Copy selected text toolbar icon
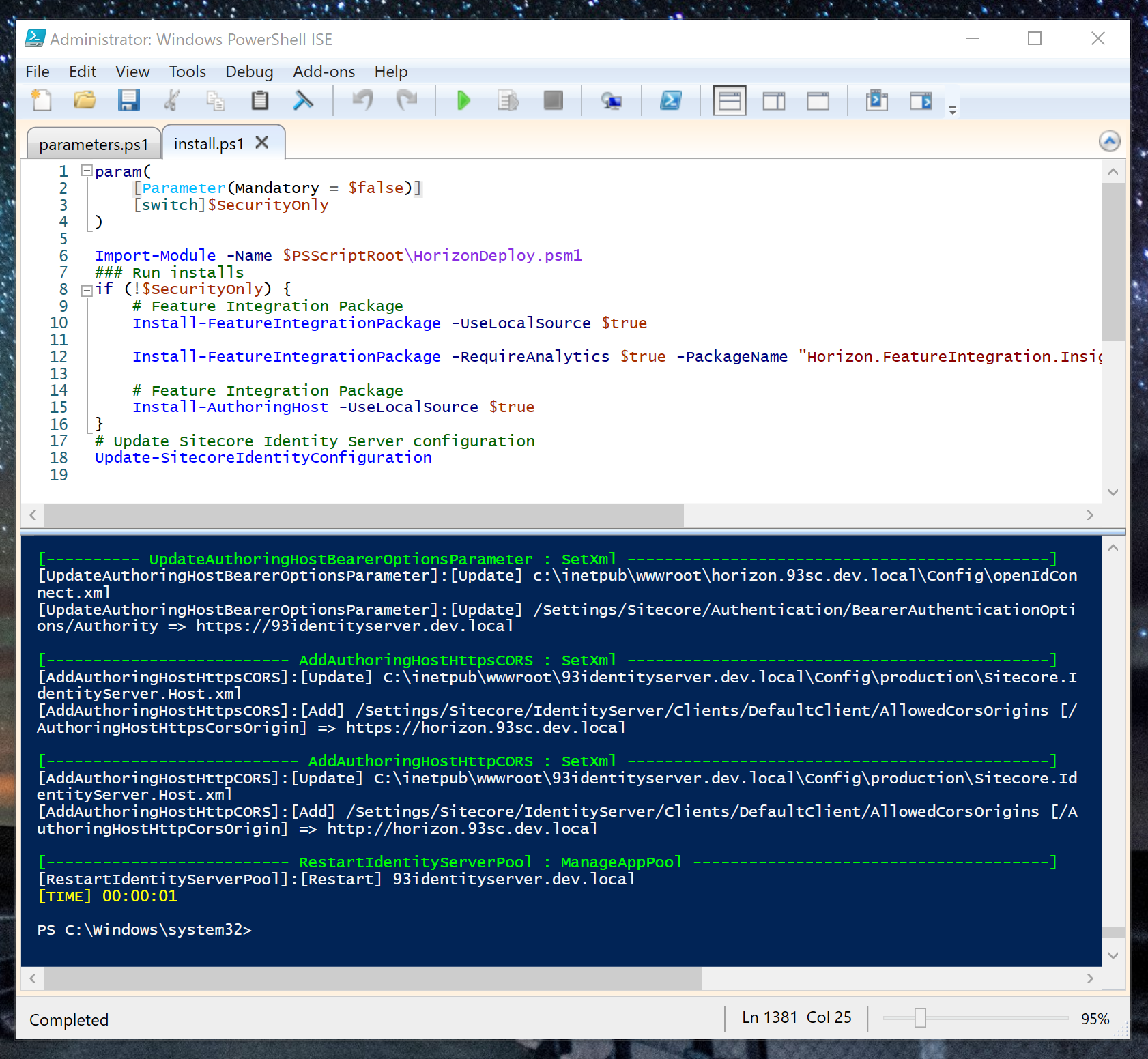1148x1059 pixels. (x=216, y=101)
